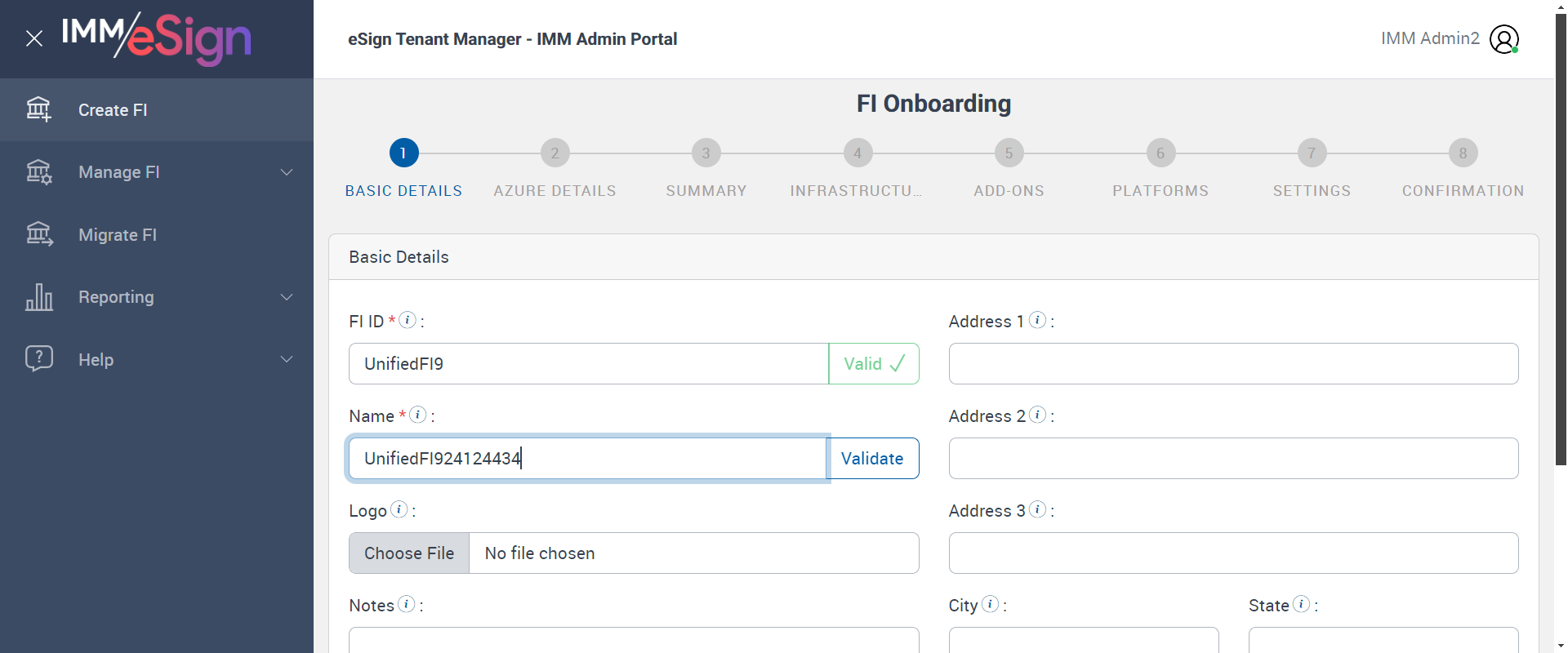Click the Address 2 input field
Viewport: 1568px width, 653px height.
click(x=1233, y=459)
